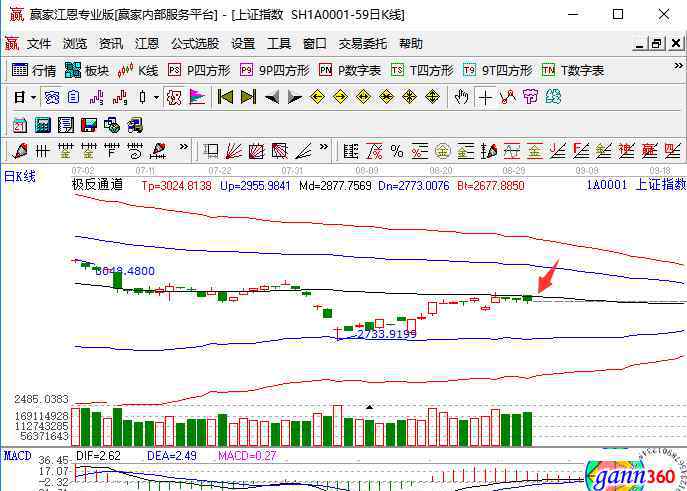Expand the fan-line toolbar overflow chevron
The height and width of the screenshot is (491, 687).
pos(324,147)
